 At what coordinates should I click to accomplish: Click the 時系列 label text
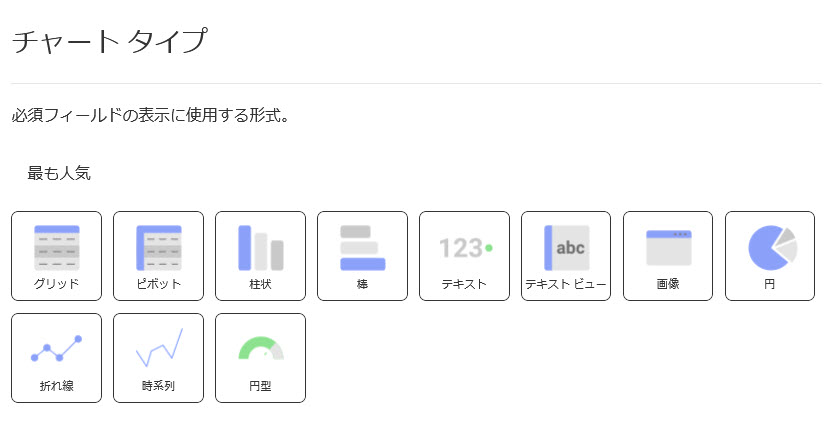(x=158, y=386)
